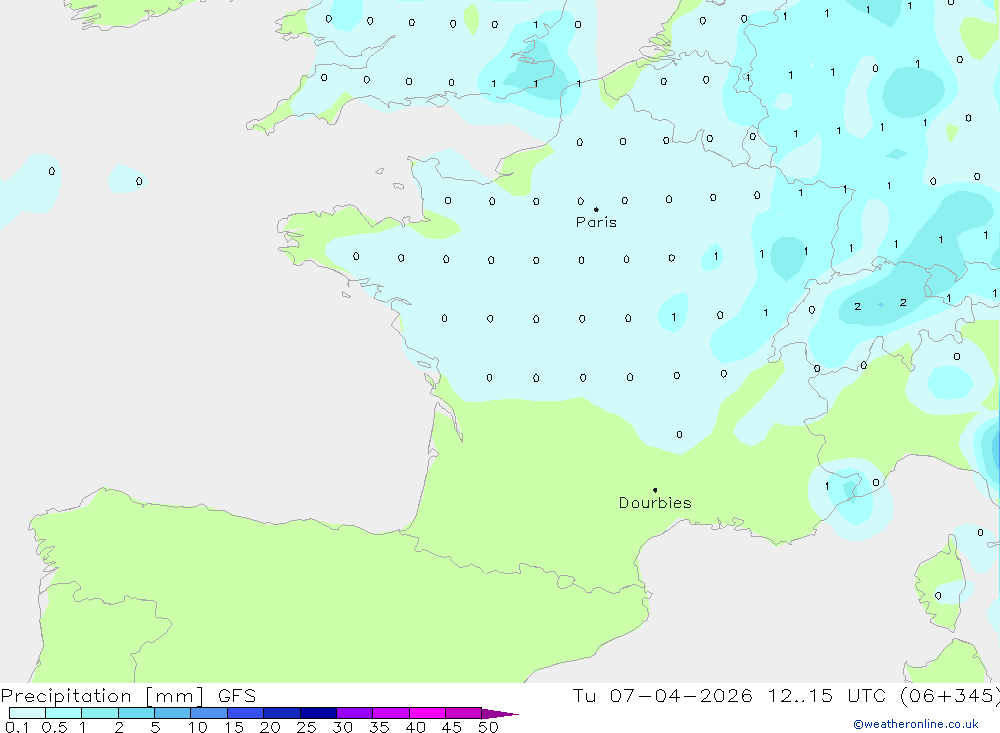Screen dimensions: 1000x733
Task: Click the legend label '20'
Action: (x=270, y=727)
